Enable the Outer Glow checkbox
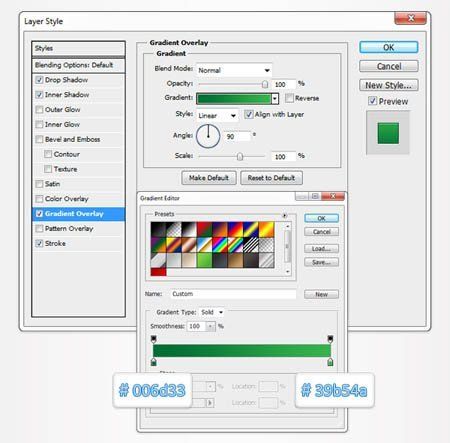 coord(39,110)
